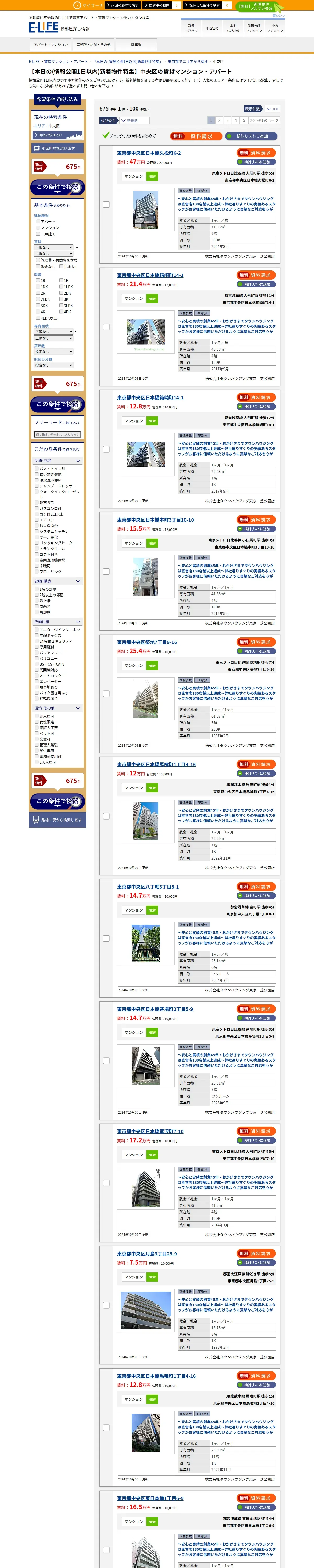Tick the オートロック checkbox
The image size is (314, 1568).
(x=37, y=676)
